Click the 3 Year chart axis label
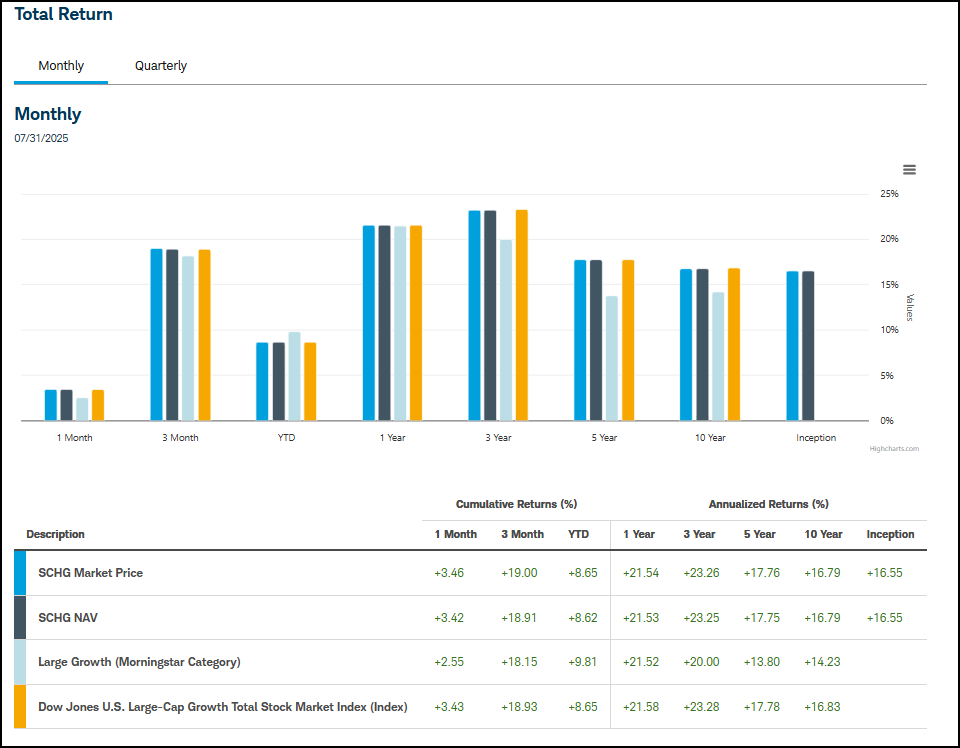This screenshot has height=748, width=960. (498, 438)
